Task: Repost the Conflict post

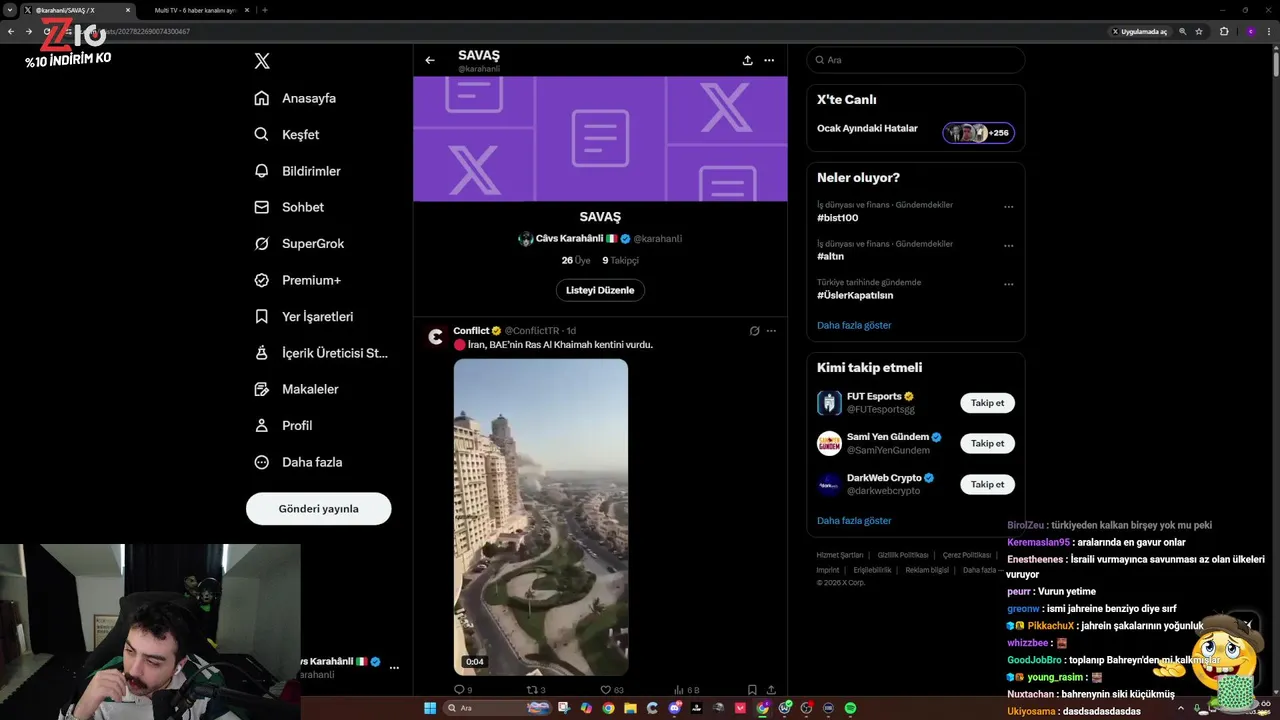Action: 536,690
